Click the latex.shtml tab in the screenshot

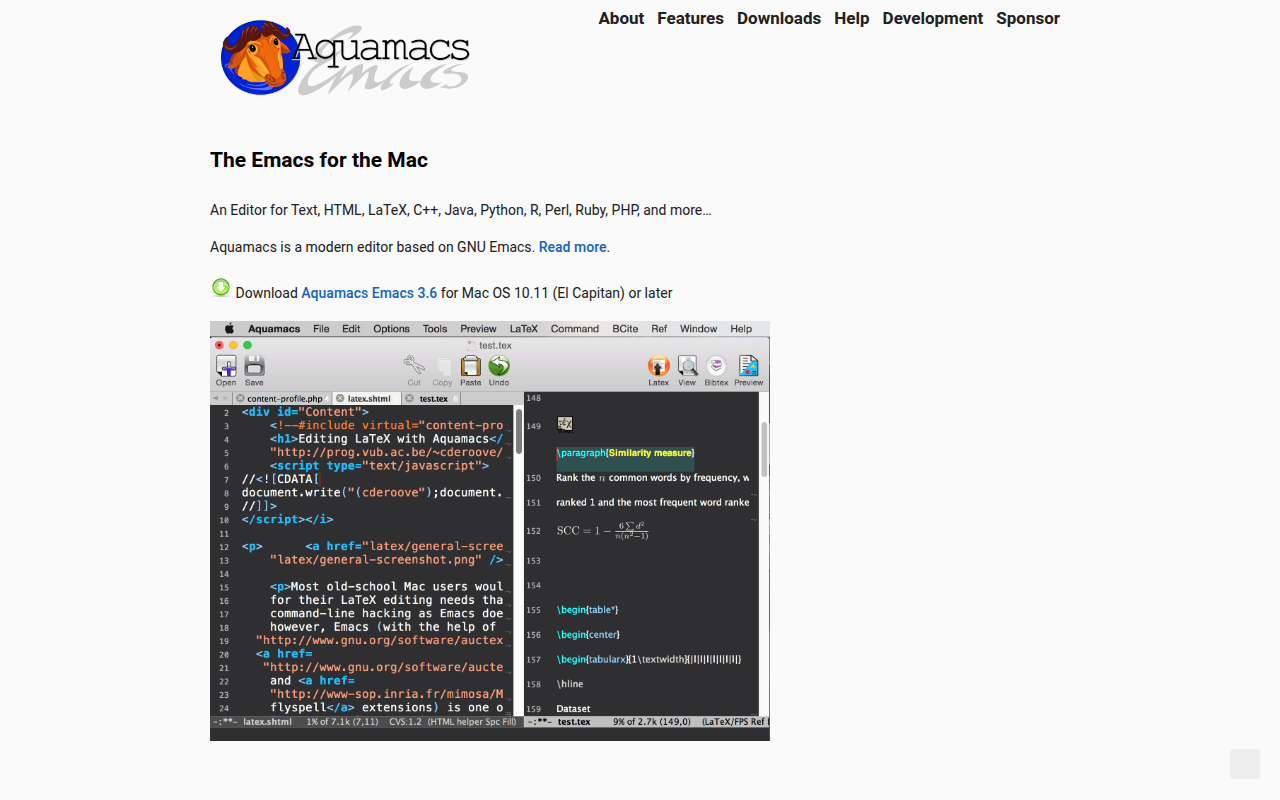click(x=369, y=398)
